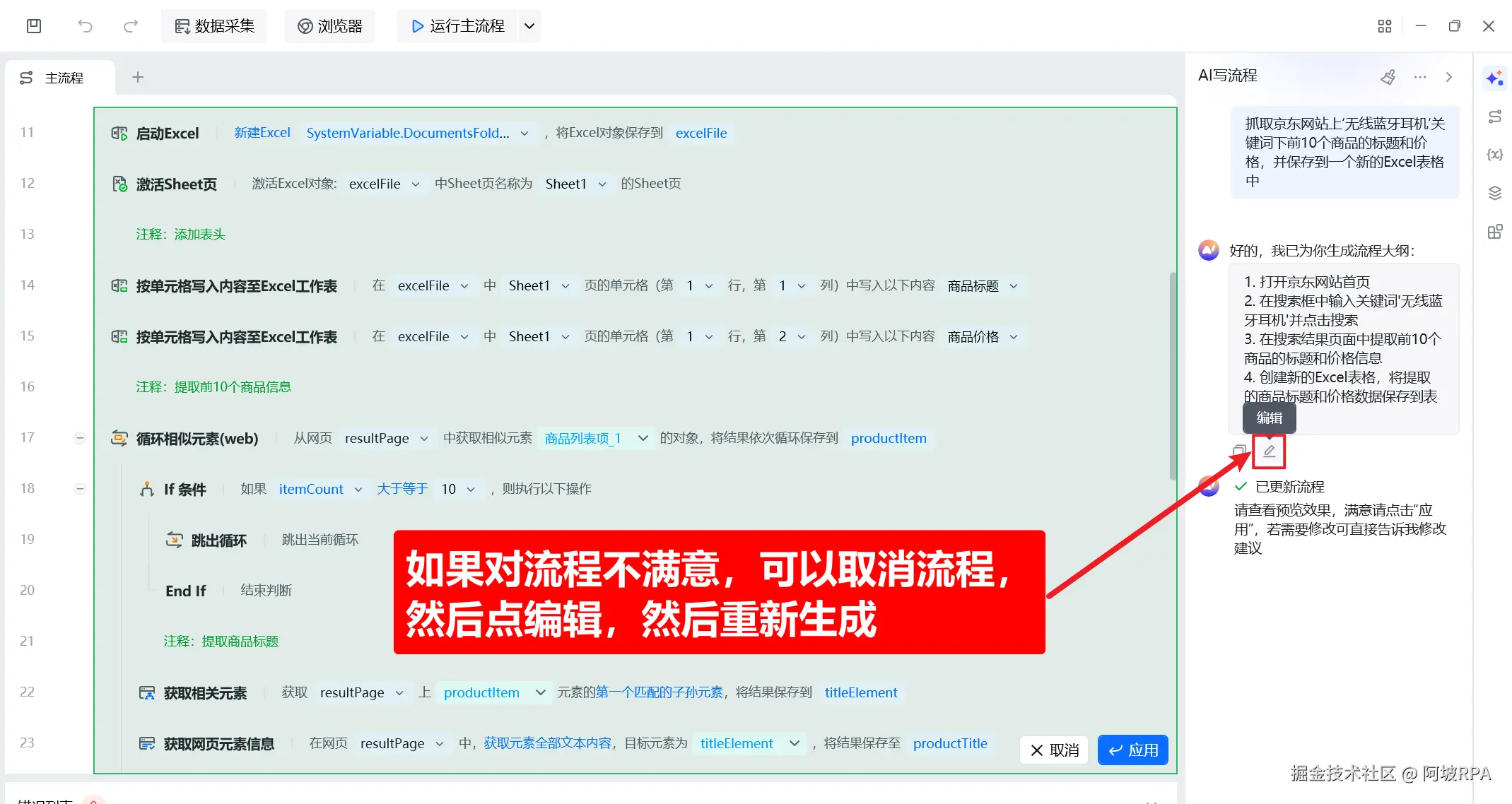Click the save icon in toolbar
1512x804 pixels.
click(34, 26)
